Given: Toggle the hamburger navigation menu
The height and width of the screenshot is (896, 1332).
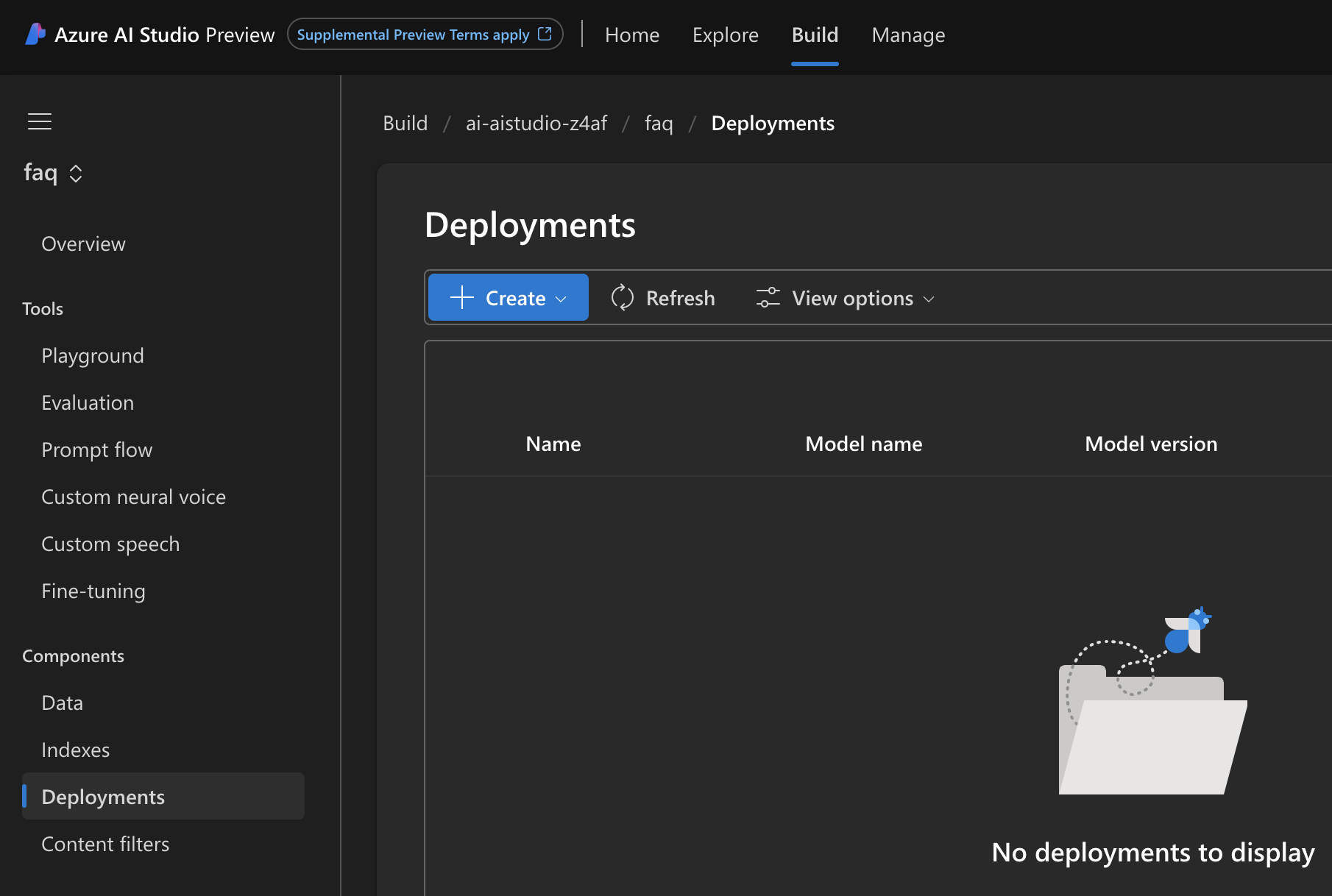Looking at the screenshot, I should (40, 121).
